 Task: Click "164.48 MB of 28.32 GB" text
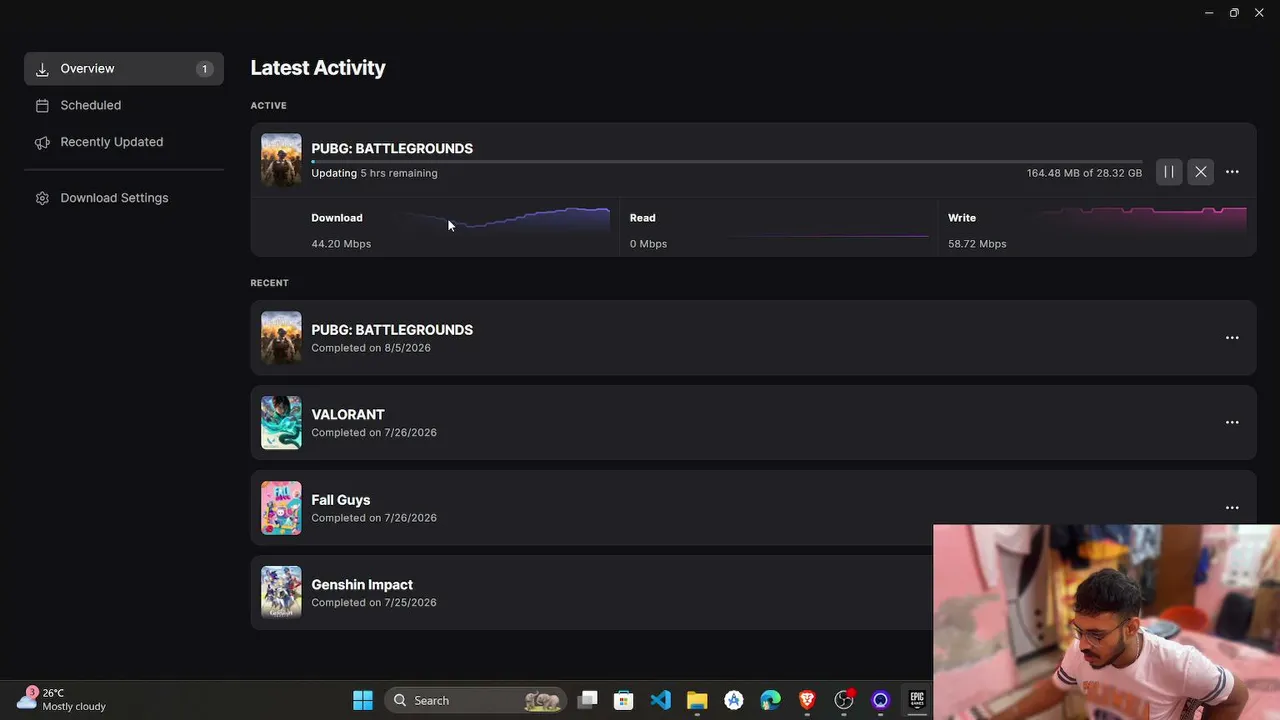point(1084,173)
